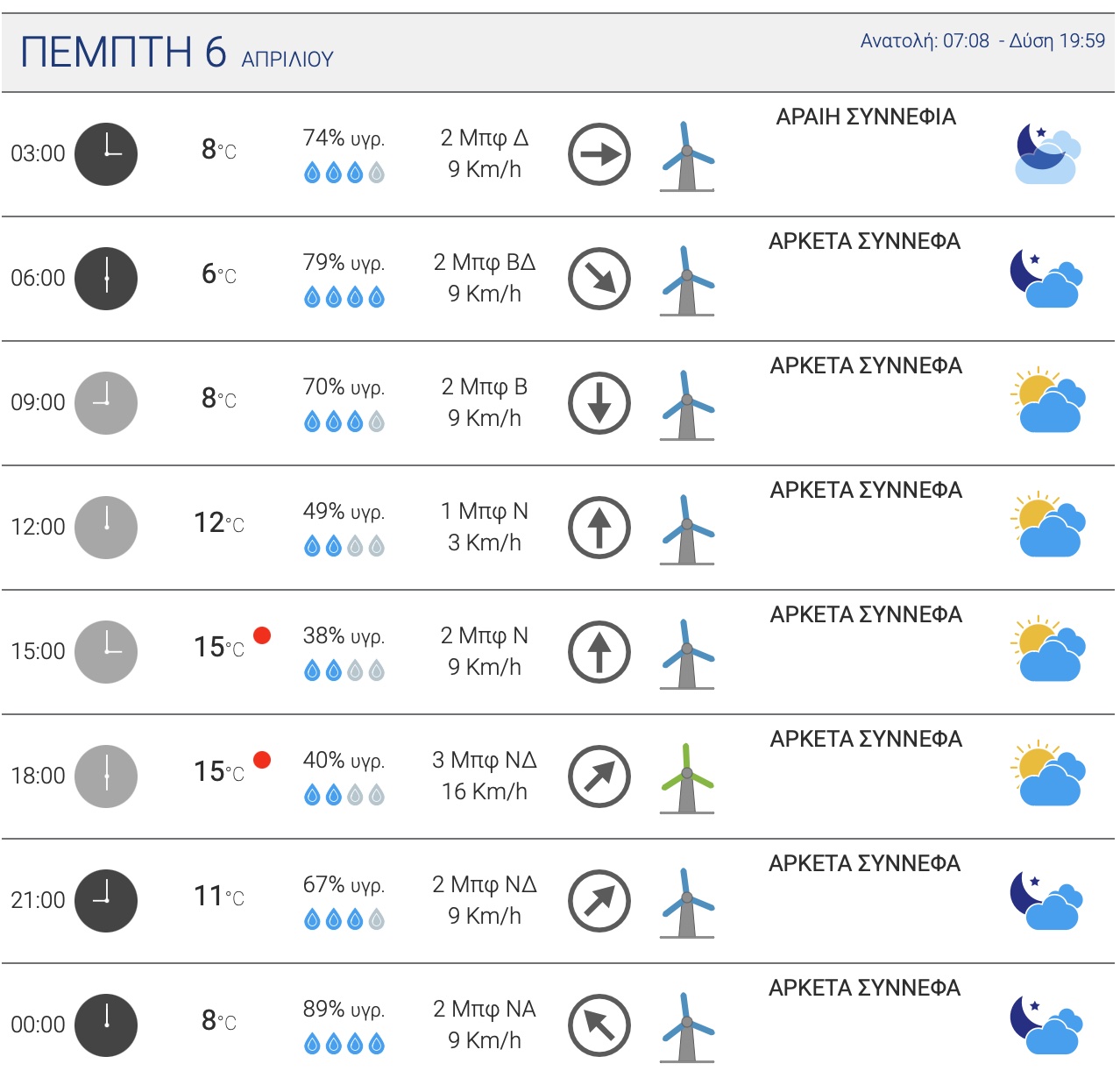
Task: Click the green wind turbine at 18:00
Action: click(x=687, y=778)
